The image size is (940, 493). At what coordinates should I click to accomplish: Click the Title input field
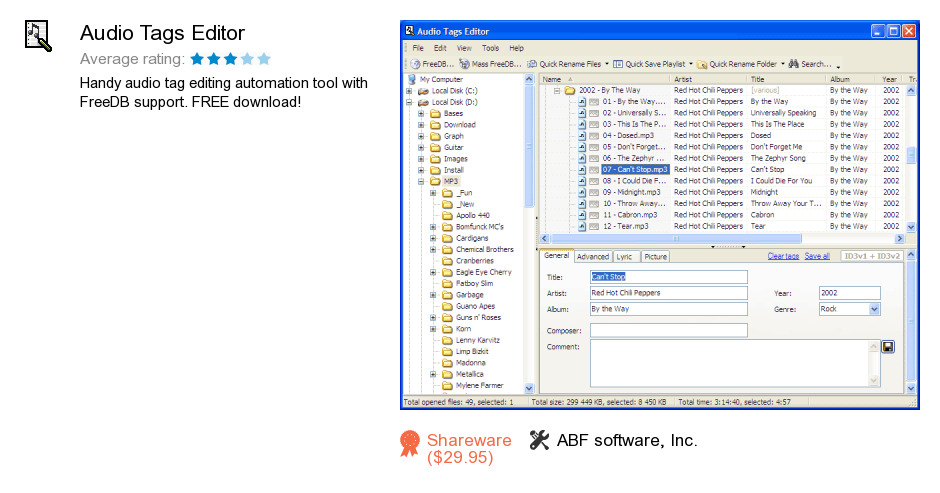coord(668,276)
